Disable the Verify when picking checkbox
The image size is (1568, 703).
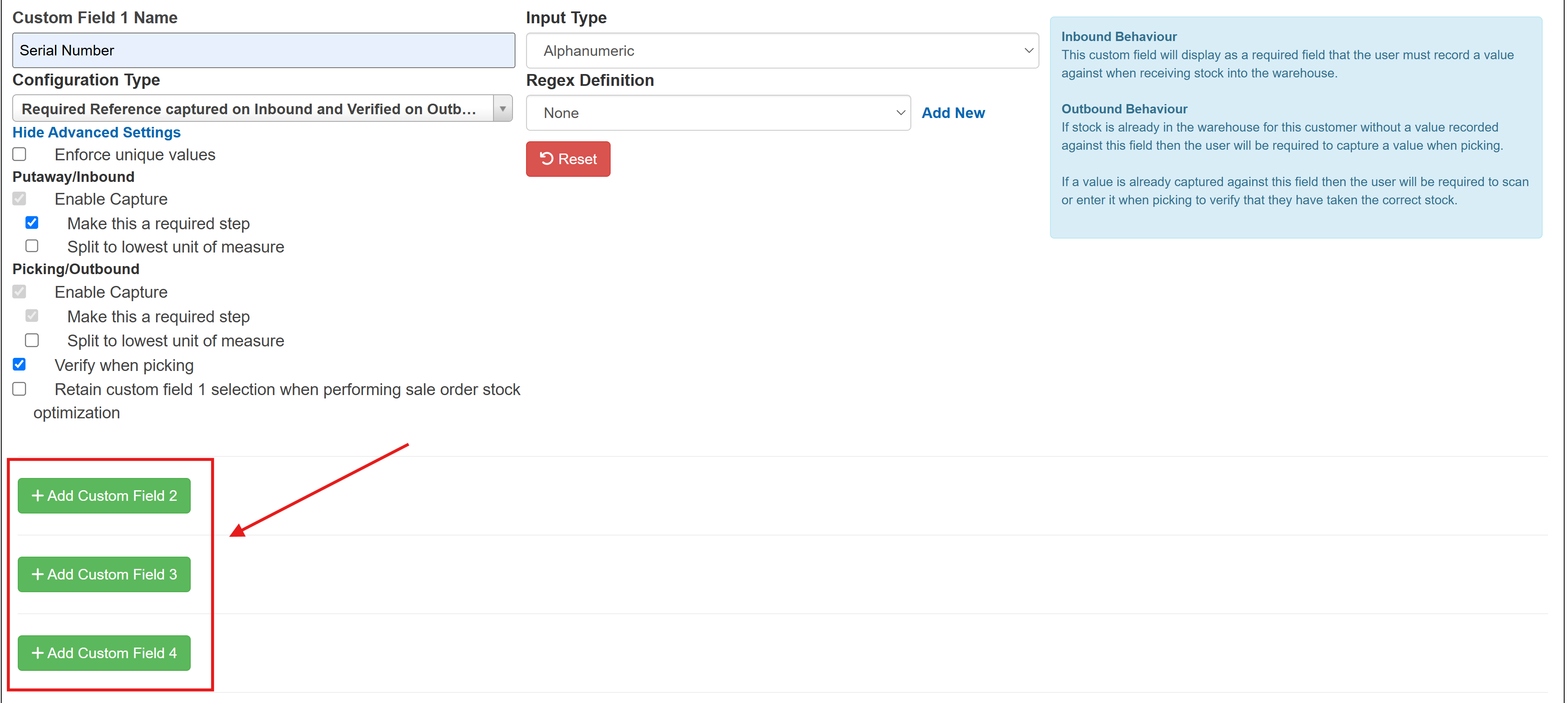pyautogui.click(x=19, y=364)
